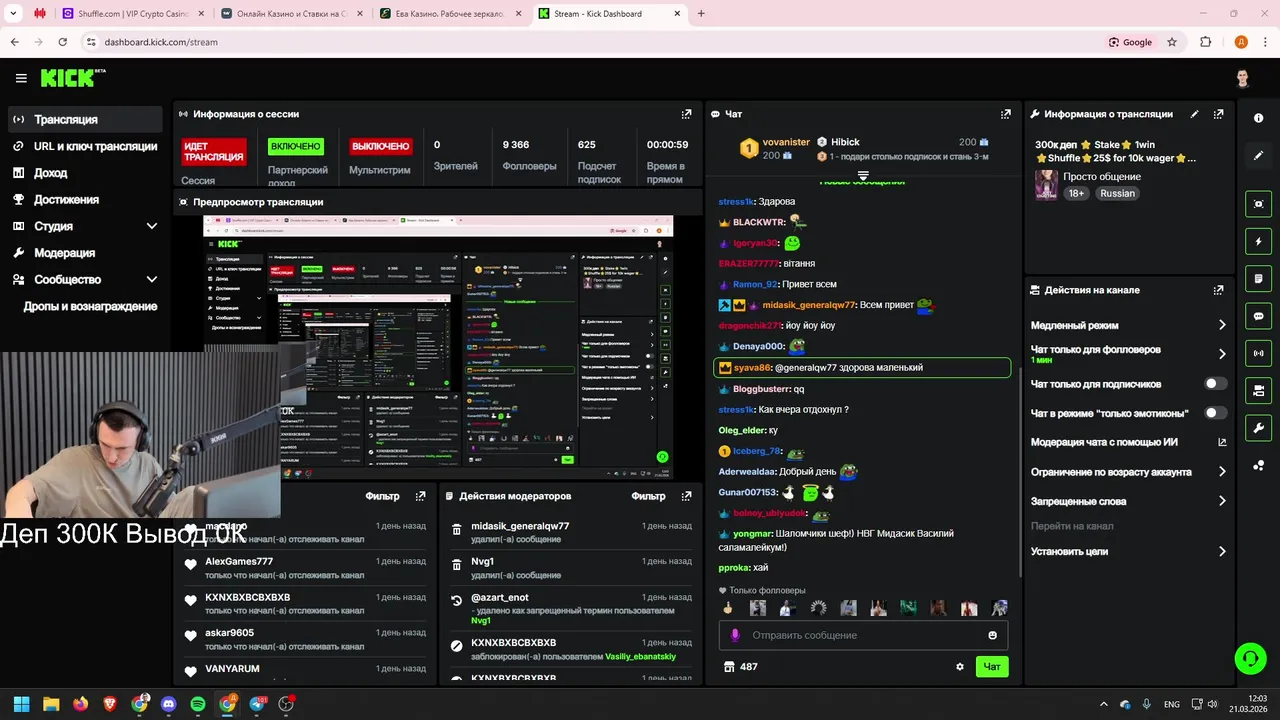Open Фильтр in moderator actions panel
Image resolution: width=1280 pixels, height=720 pixels.
648,496
